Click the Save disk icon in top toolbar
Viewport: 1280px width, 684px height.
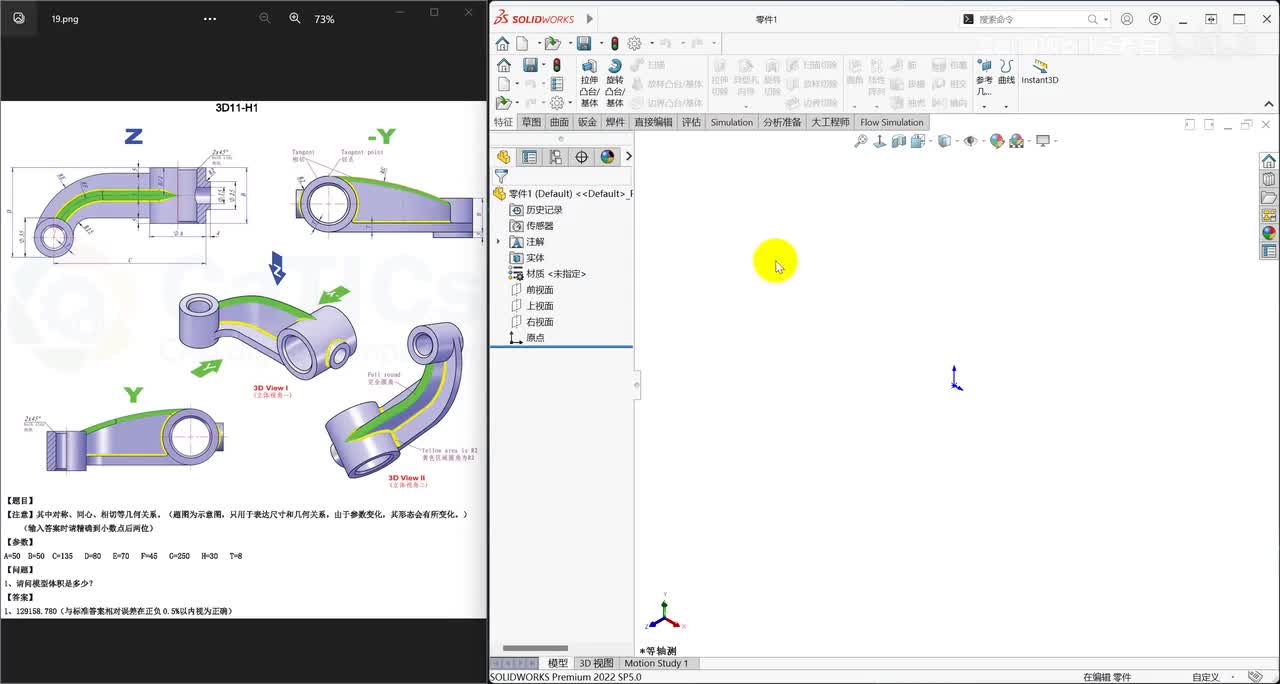(x=584, y=43)
